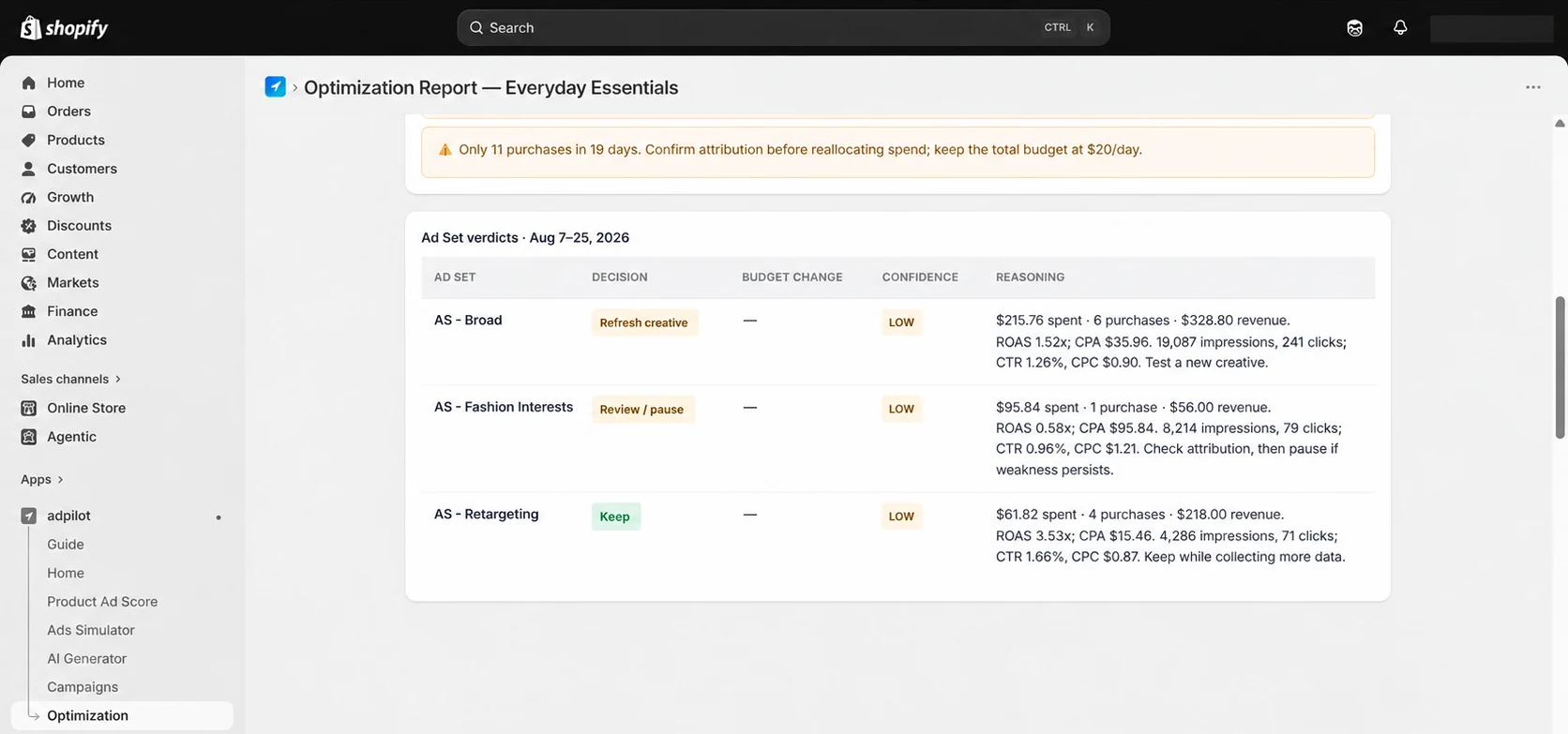The height and width of the screenshot is (734, 1568).
Task: Go to the Ads Simulator page
Action: [91, 630]
